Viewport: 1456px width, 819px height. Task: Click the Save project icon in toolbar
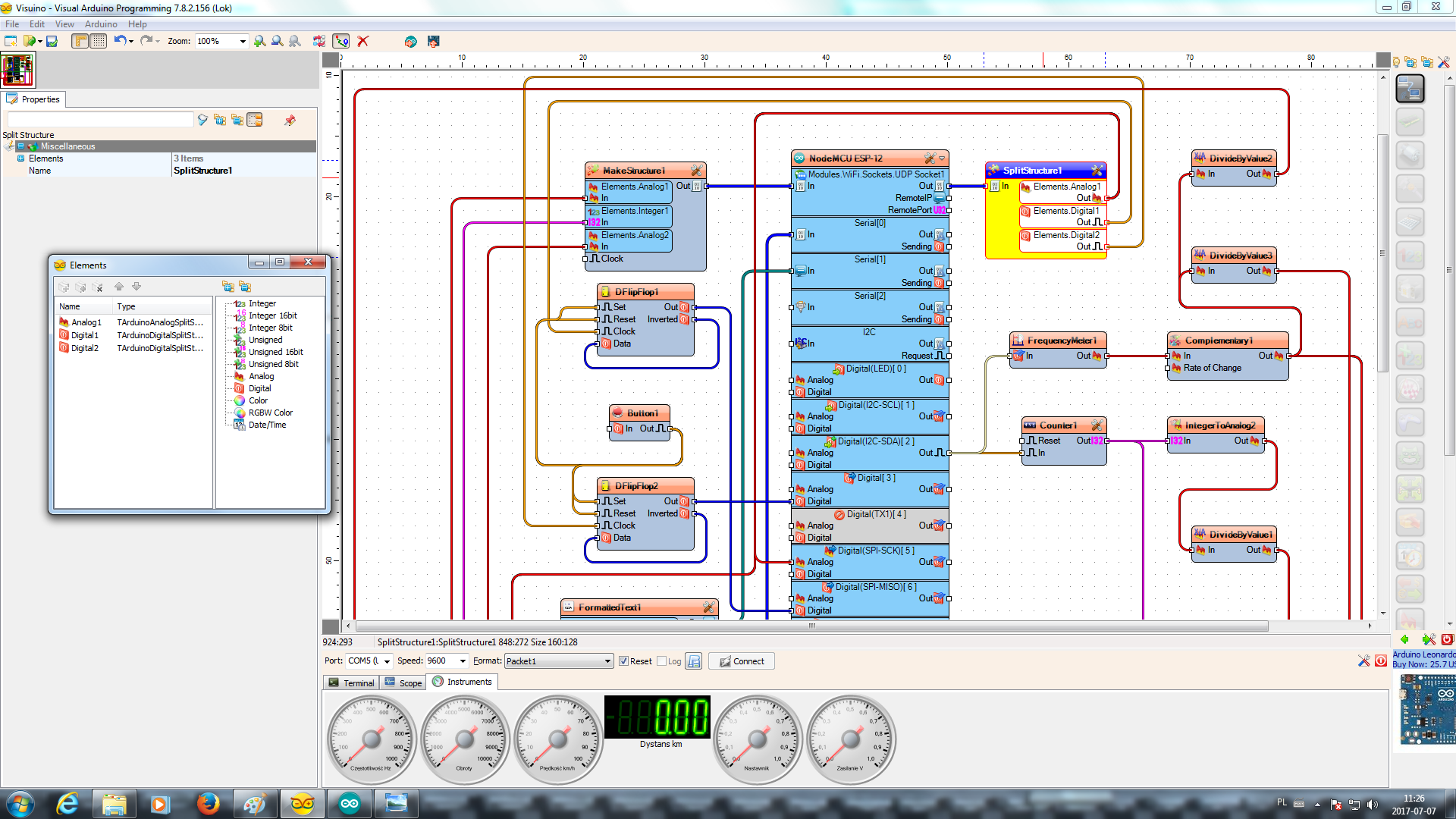point(52,41)
